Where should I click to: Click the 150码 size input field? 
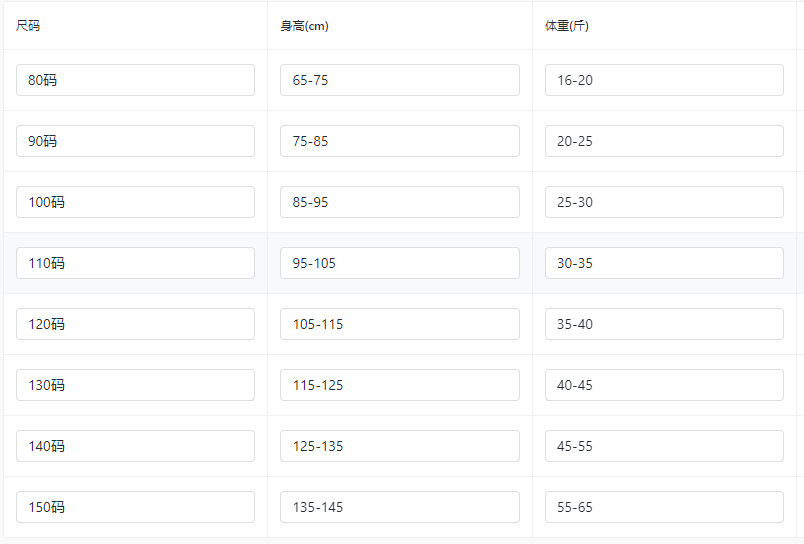click(135, 507)
